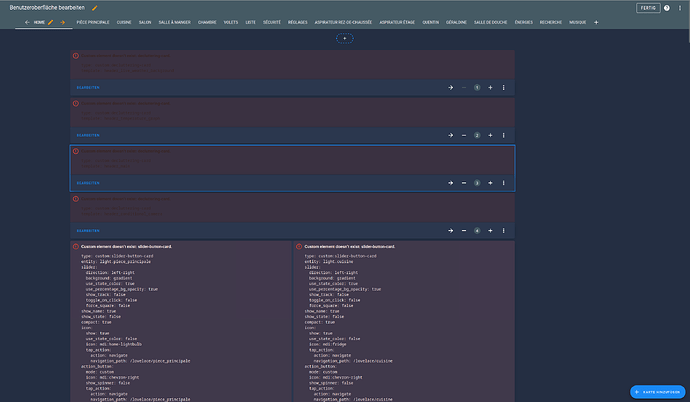Click position badge 2 on the second card
Screen dimensions: 690x402
pos(477,135)
